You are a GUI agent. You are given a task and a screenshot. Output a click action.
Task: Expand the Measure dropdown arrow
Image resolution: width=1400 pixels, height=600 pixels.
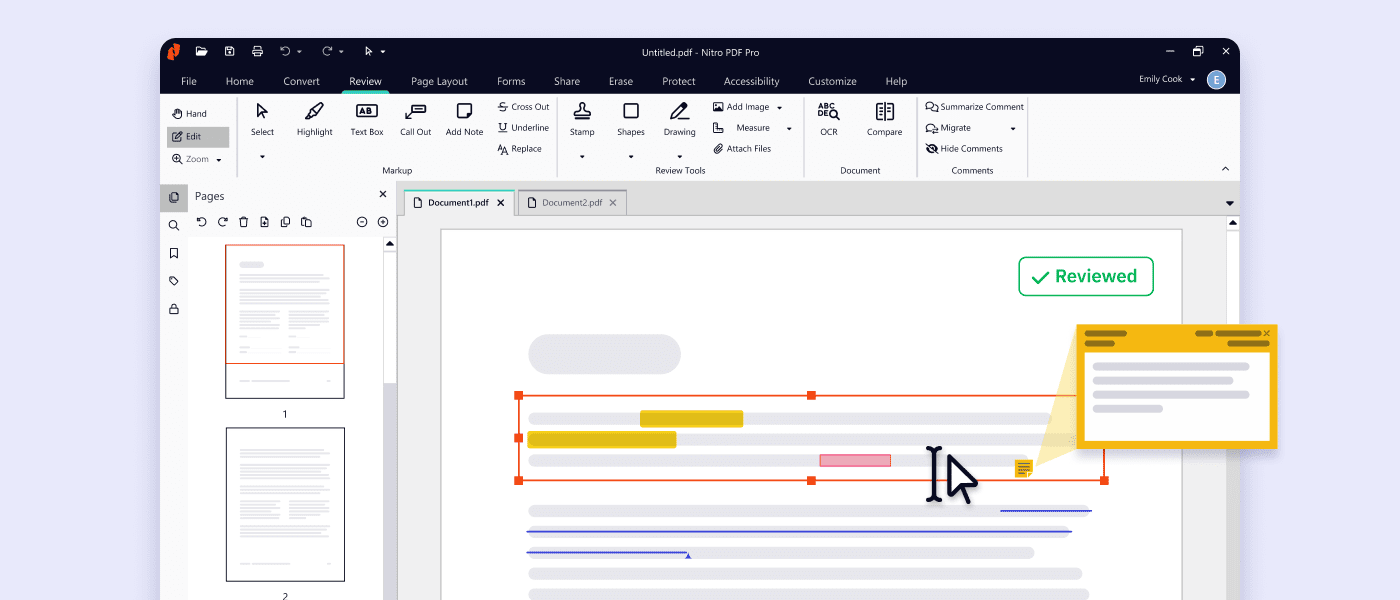788,128
